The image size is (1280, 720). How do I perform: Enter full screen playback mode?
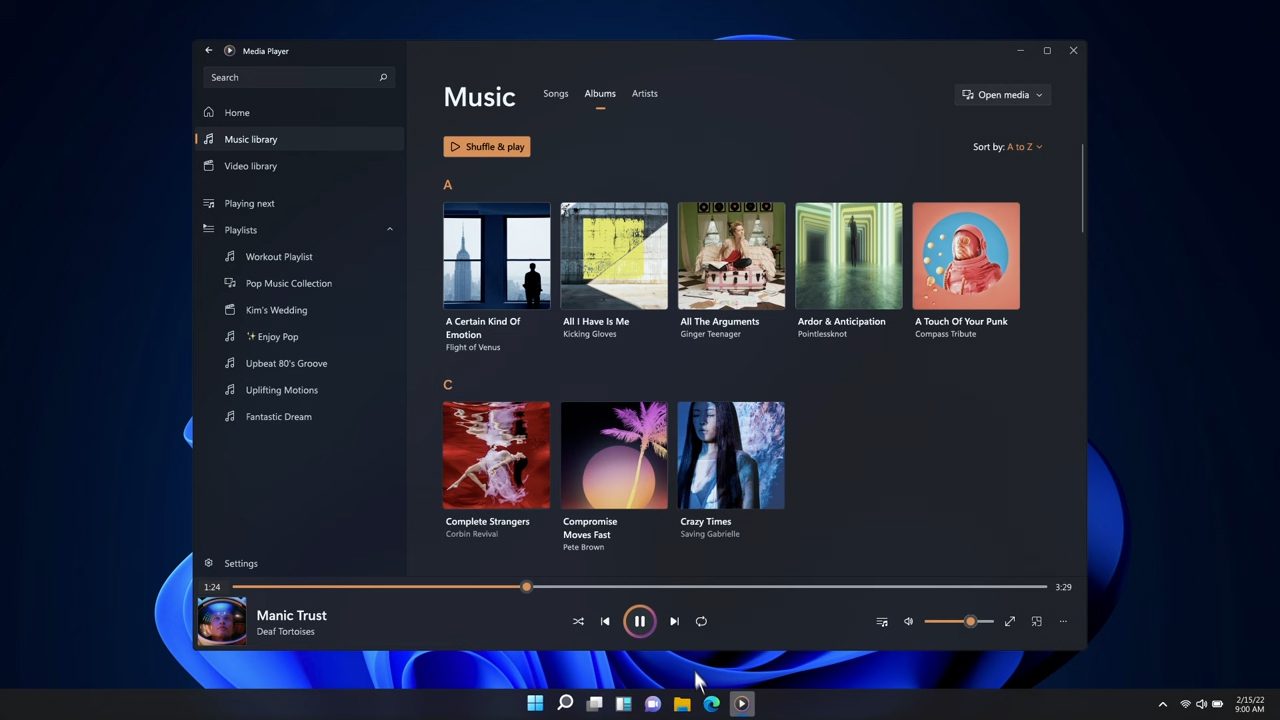pos(1009,621)
